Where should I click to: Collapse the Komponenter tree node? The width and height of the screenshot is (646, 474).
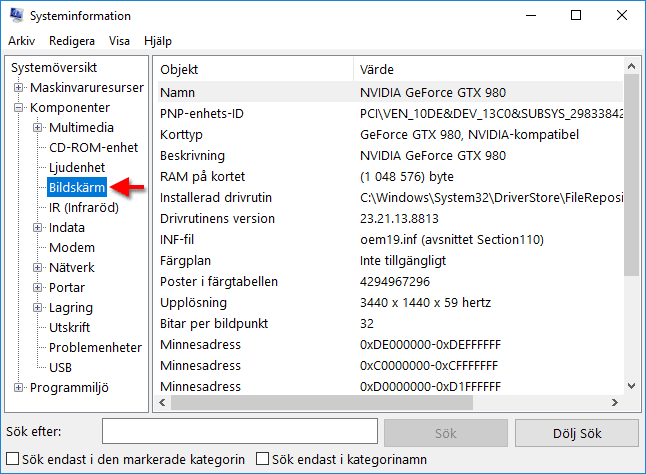[18, 107]
